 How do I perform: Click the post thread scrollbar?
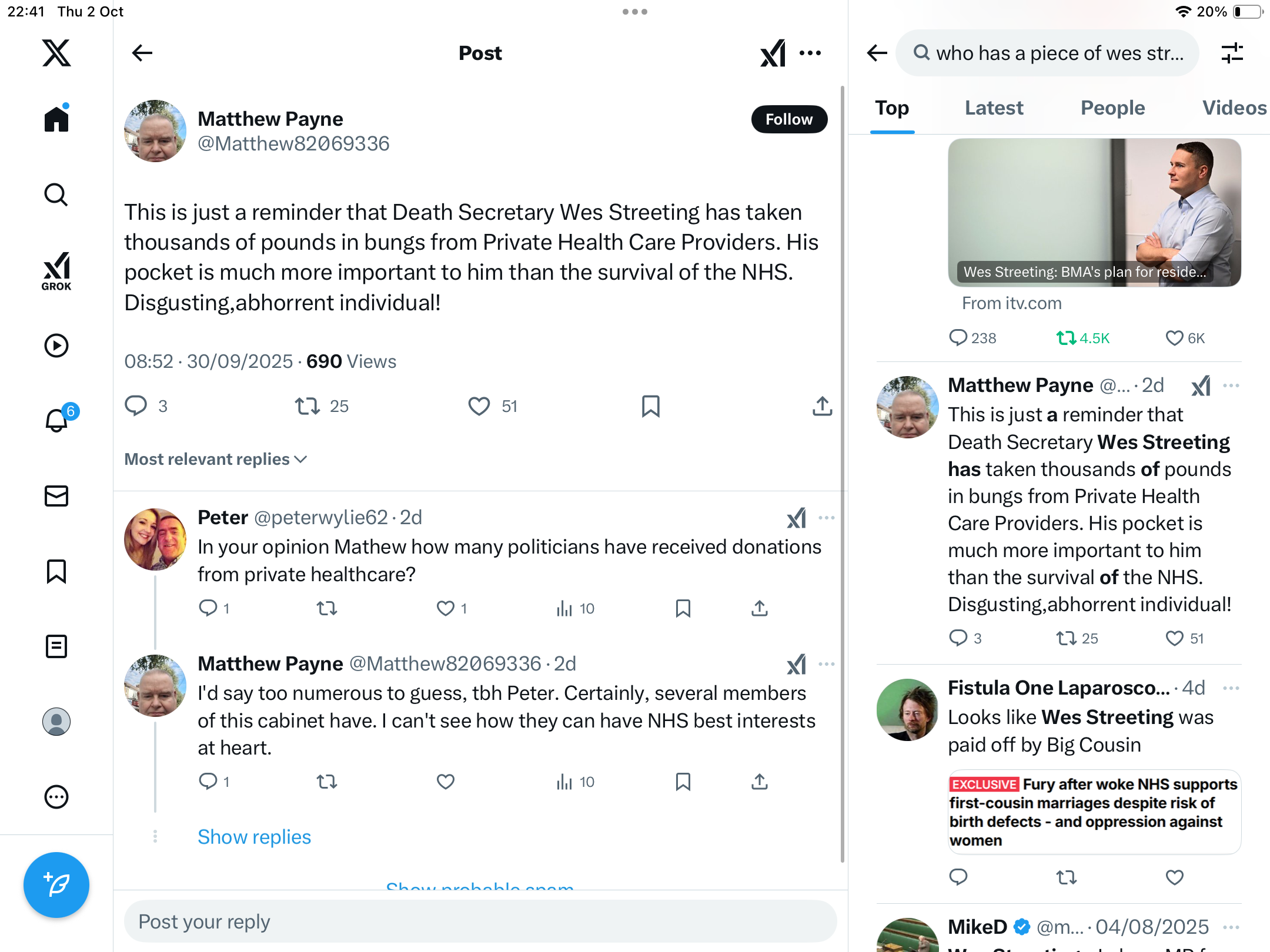point(843,470)
